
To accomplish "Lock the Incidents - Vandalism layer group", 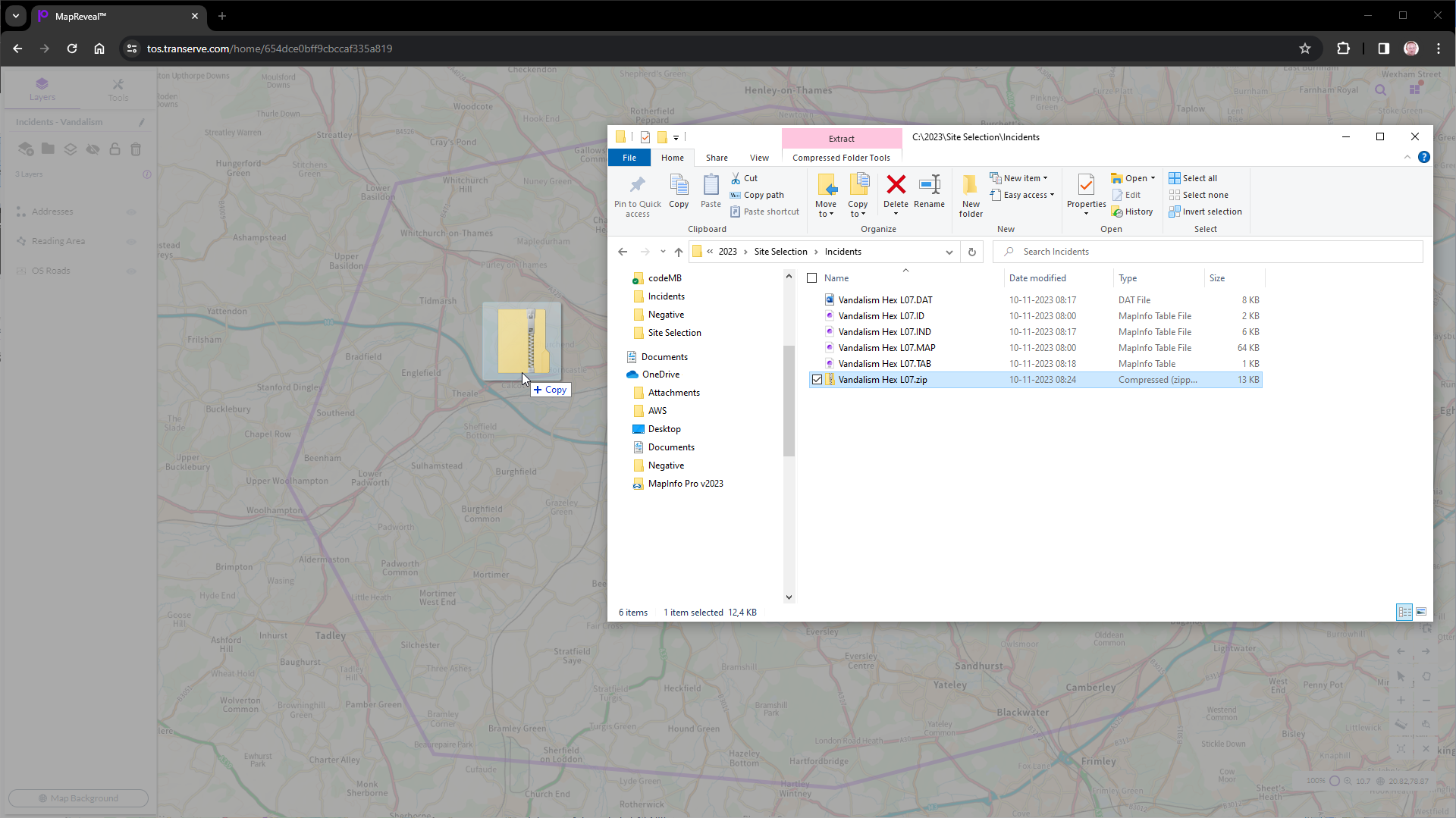I will click(115, 149).
